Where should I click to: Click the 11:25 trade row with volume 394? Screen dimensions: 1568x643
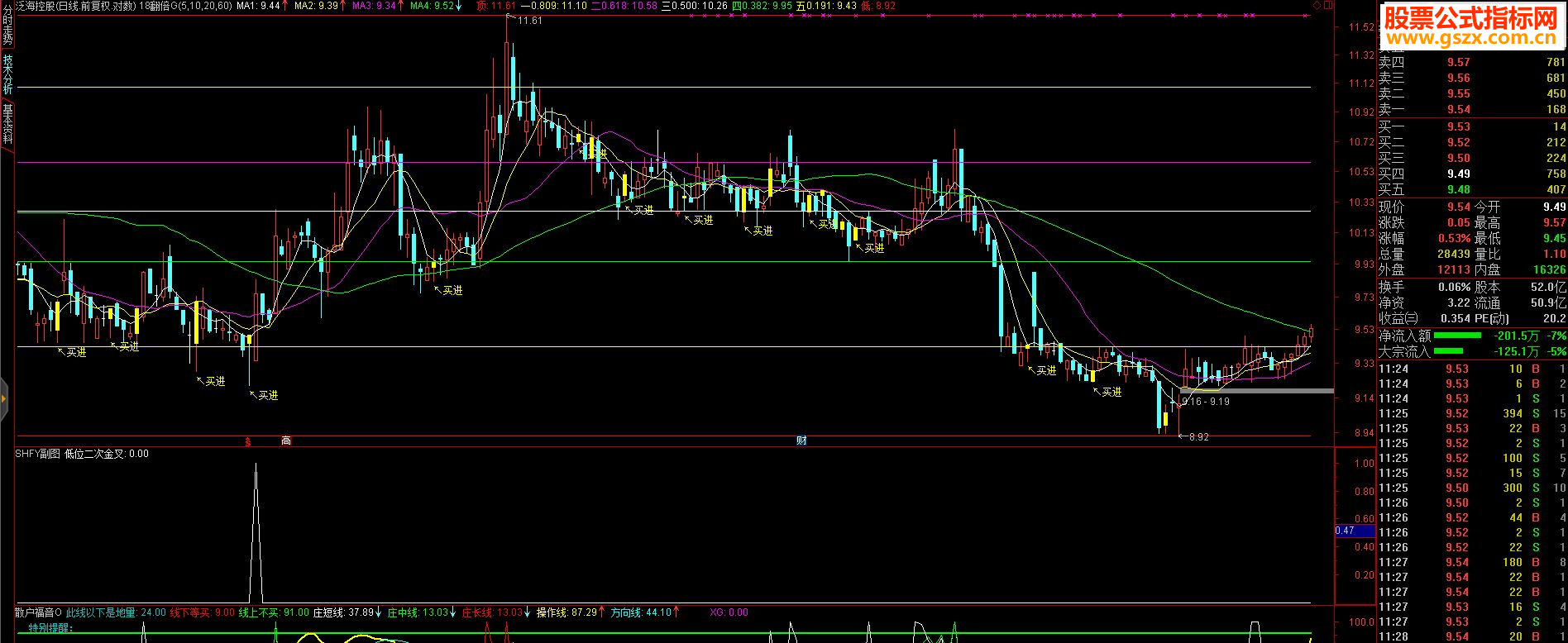point(1472,413)
